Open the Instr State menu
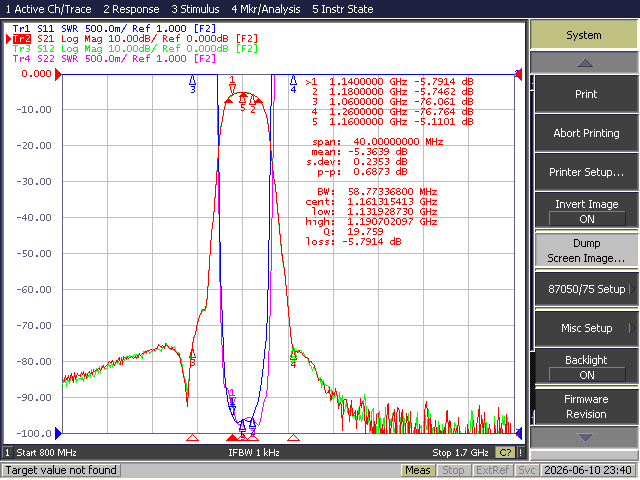This screenshot has width=640, height=480. coord(342,9)
